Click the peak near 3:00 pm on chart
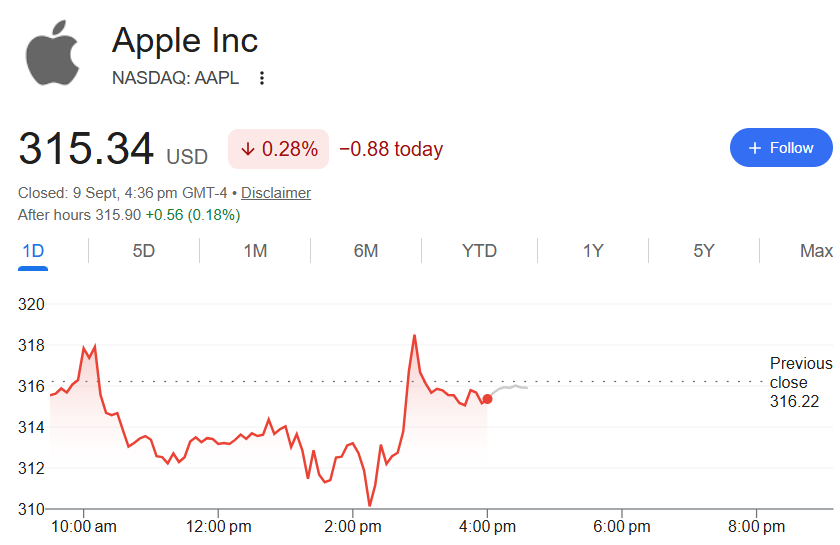This screenshot has height=545, width=840. [415, 336]
